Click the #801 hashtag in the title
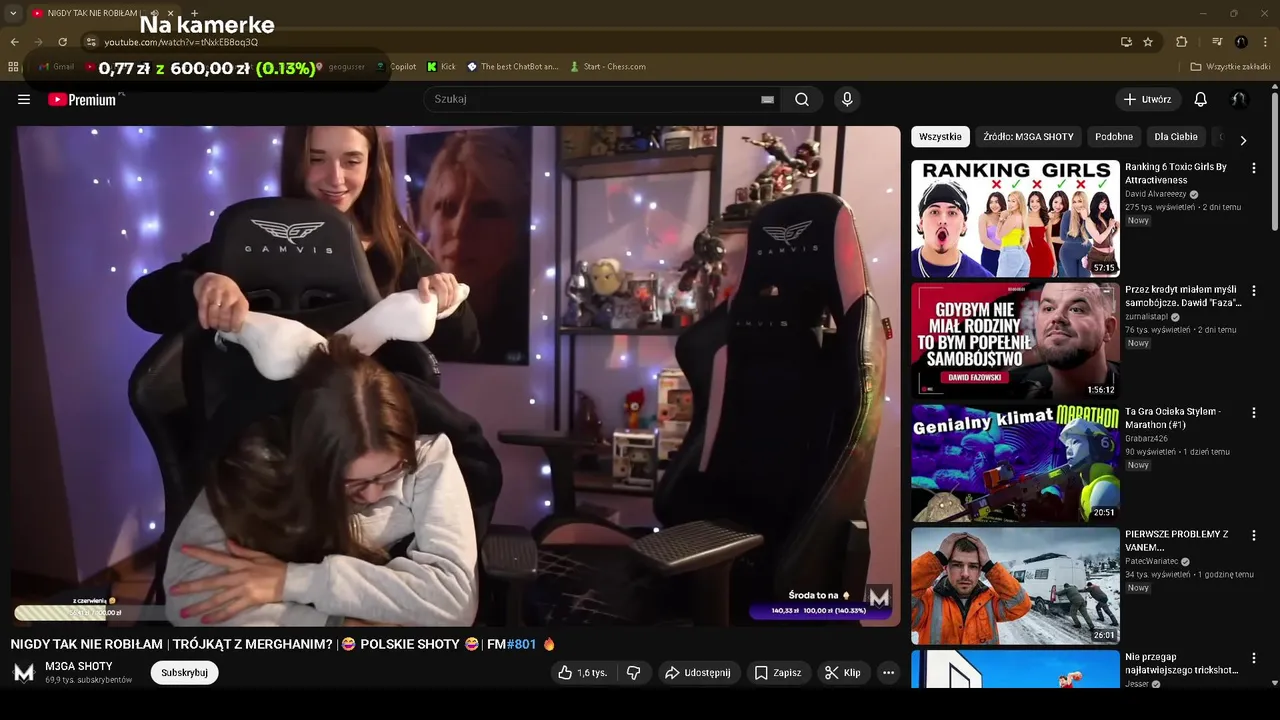 pyautogui.click(x=522, y=645)
